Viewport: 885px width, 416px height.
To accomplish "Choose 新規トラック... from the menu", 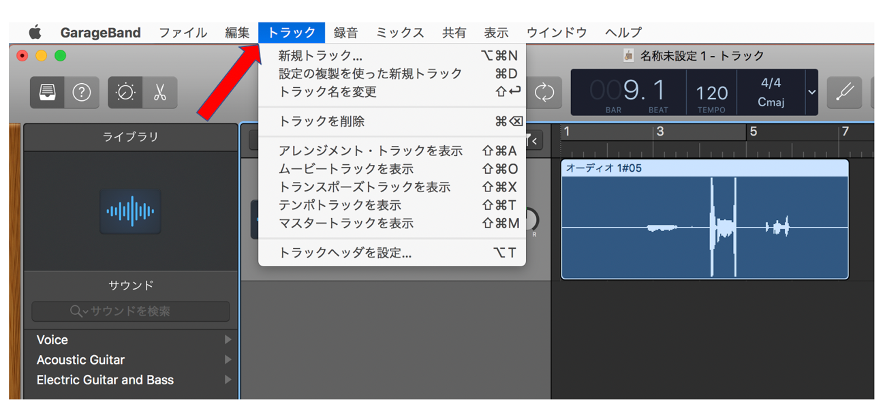I will pos(392,56).
